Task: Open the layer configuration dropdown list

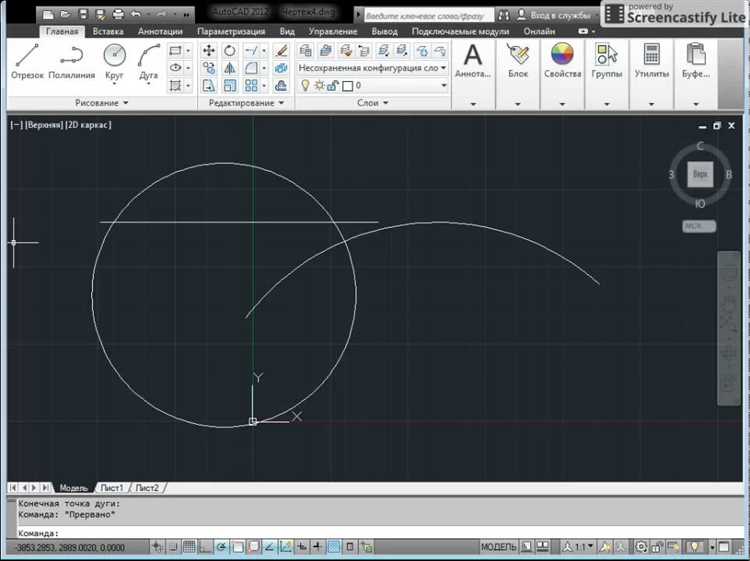Action: (x=443, y=68)
